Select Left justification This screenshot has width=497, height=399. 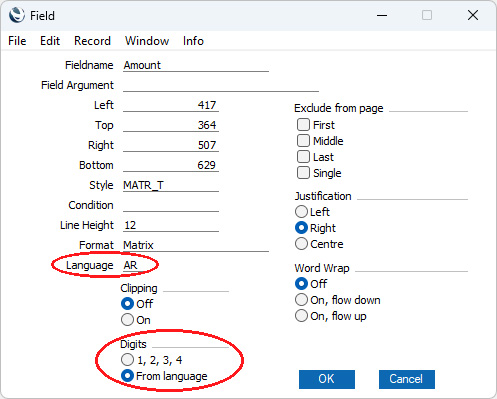(x=301, y=212)
